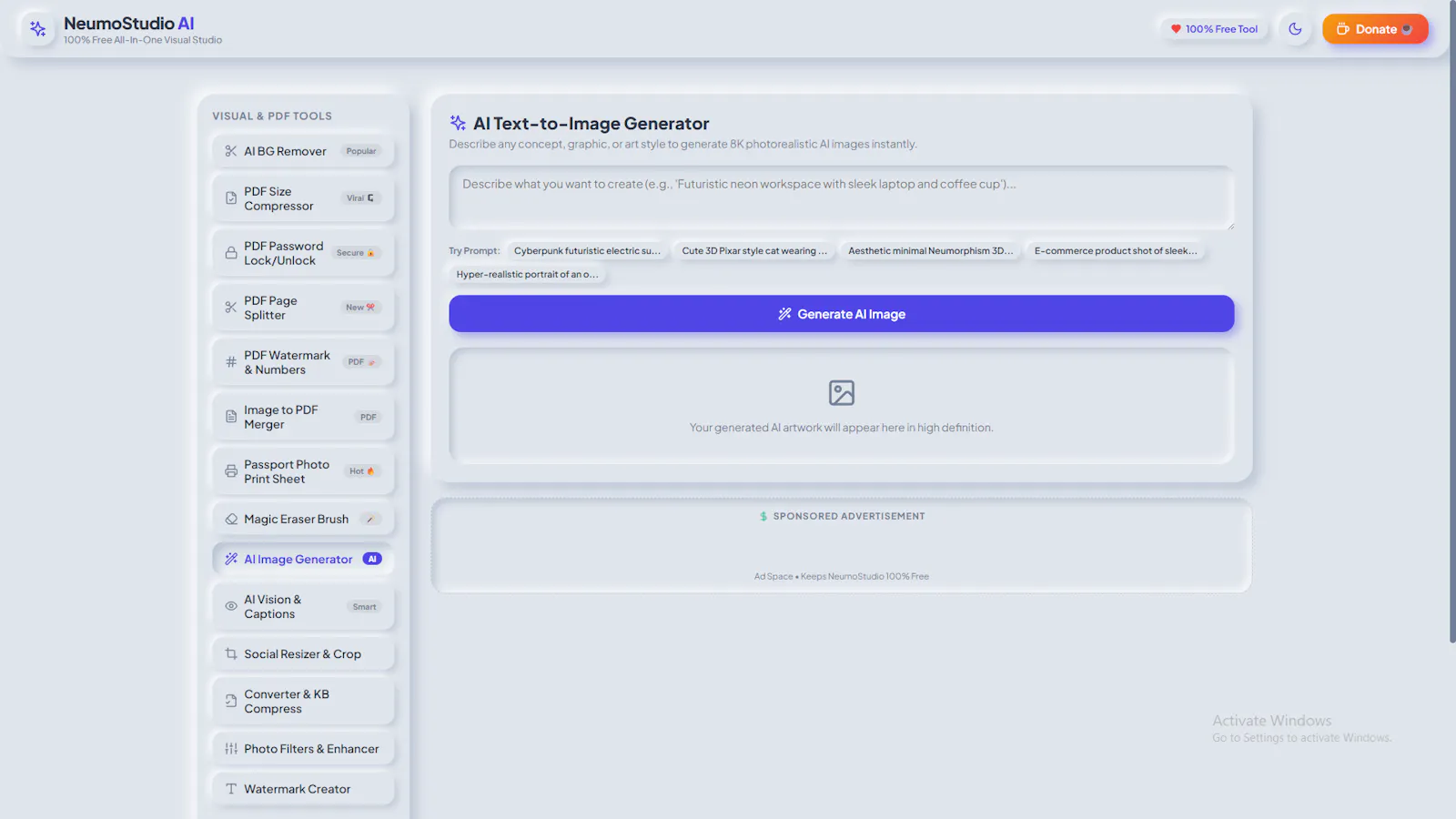The height and width of the screenshot is (819, 1456).
Task: Click the Hot badge on Passport Photo Print Sheet
Action: [x=362, y=471]
